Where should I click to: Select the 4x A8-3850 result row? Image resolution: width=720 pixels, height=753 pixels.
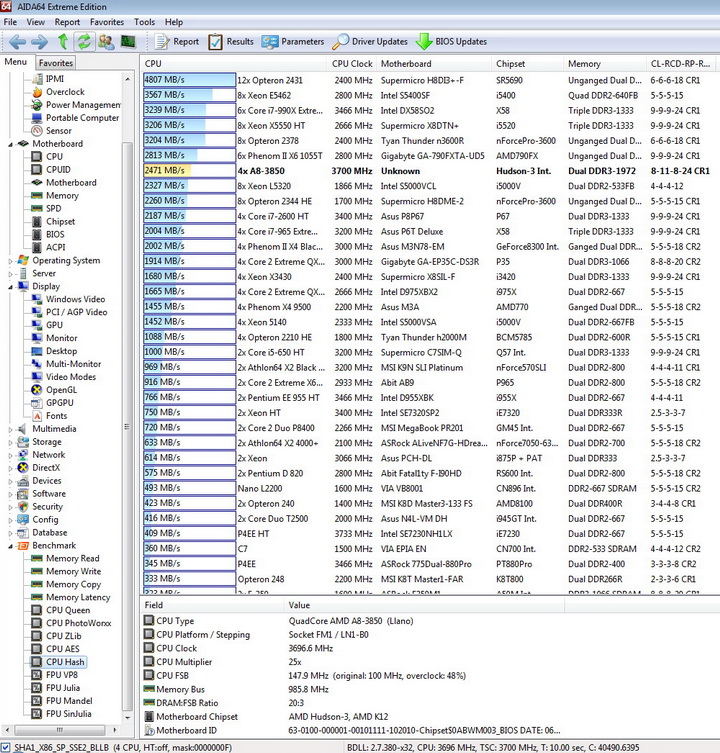tap(430, 171)
